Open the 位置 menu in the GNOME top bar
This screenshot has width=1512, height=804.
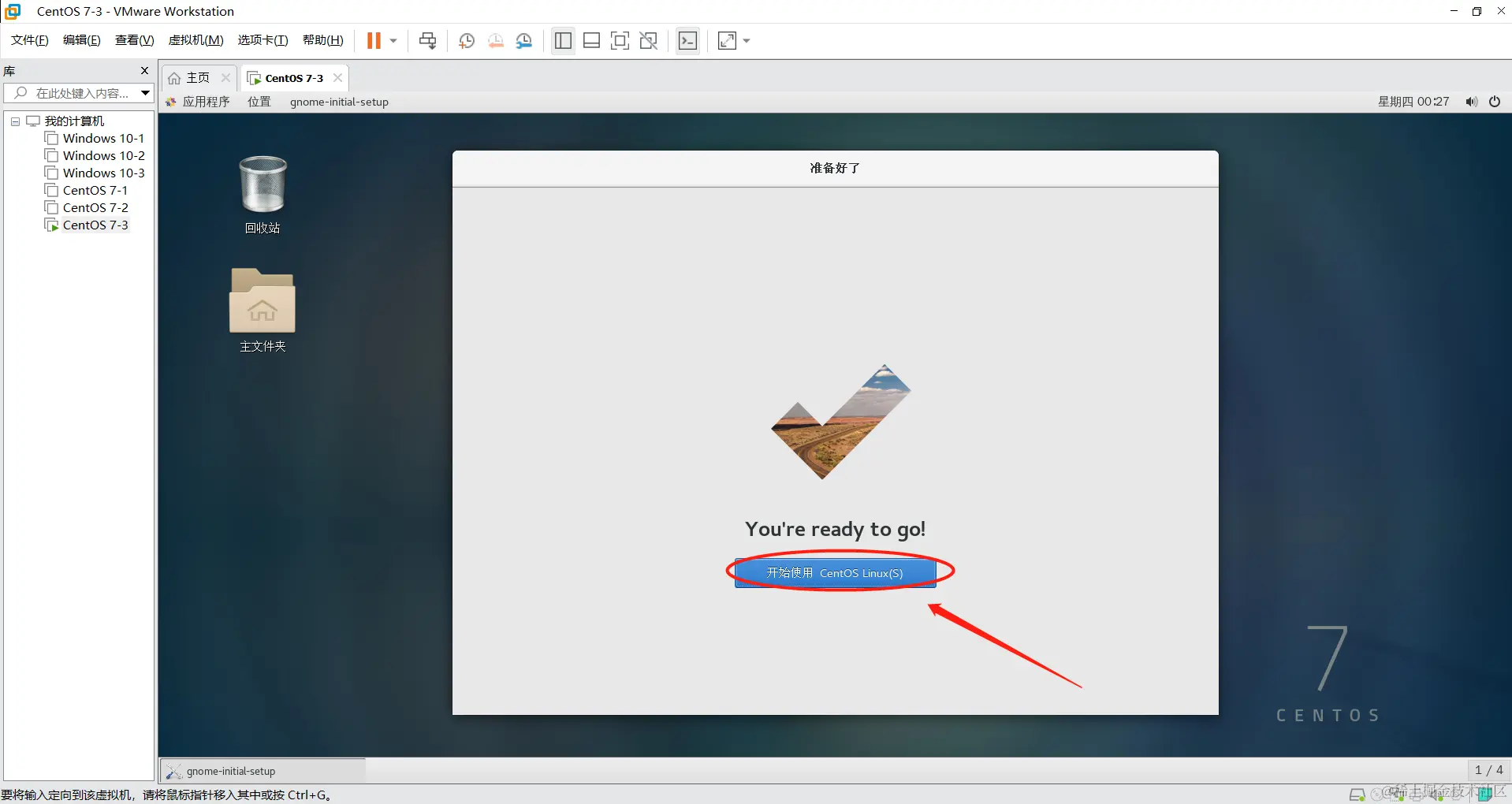(x=259, y=102)
